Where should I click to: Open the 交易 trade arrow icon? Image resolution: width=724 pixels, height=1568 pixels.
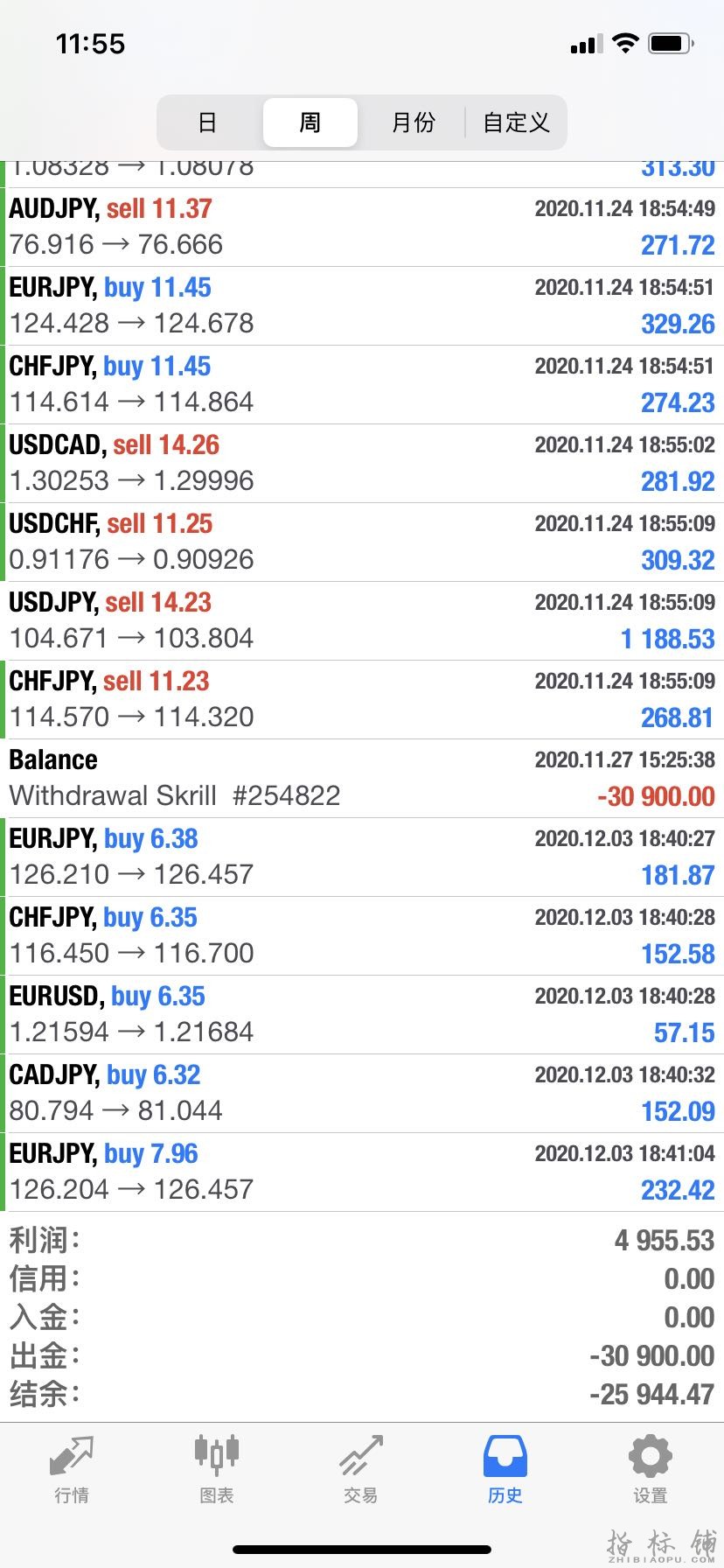pos(361,1454)
